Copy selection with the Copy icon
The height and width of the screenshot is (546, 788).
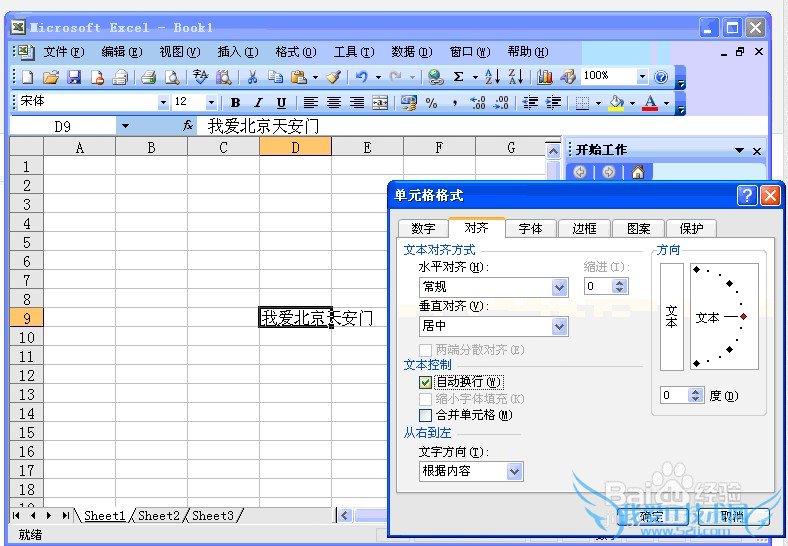(275, 77)
